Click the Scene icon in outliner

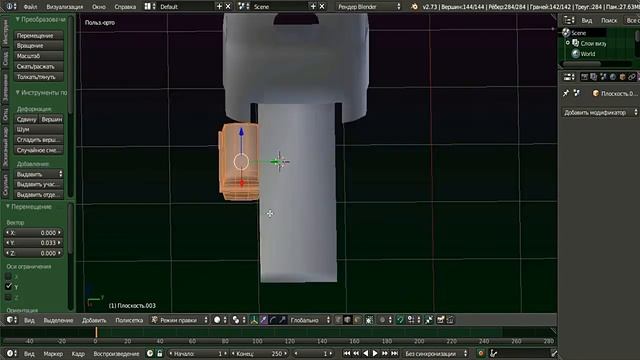pyautogui.click(x=566, y=33)
